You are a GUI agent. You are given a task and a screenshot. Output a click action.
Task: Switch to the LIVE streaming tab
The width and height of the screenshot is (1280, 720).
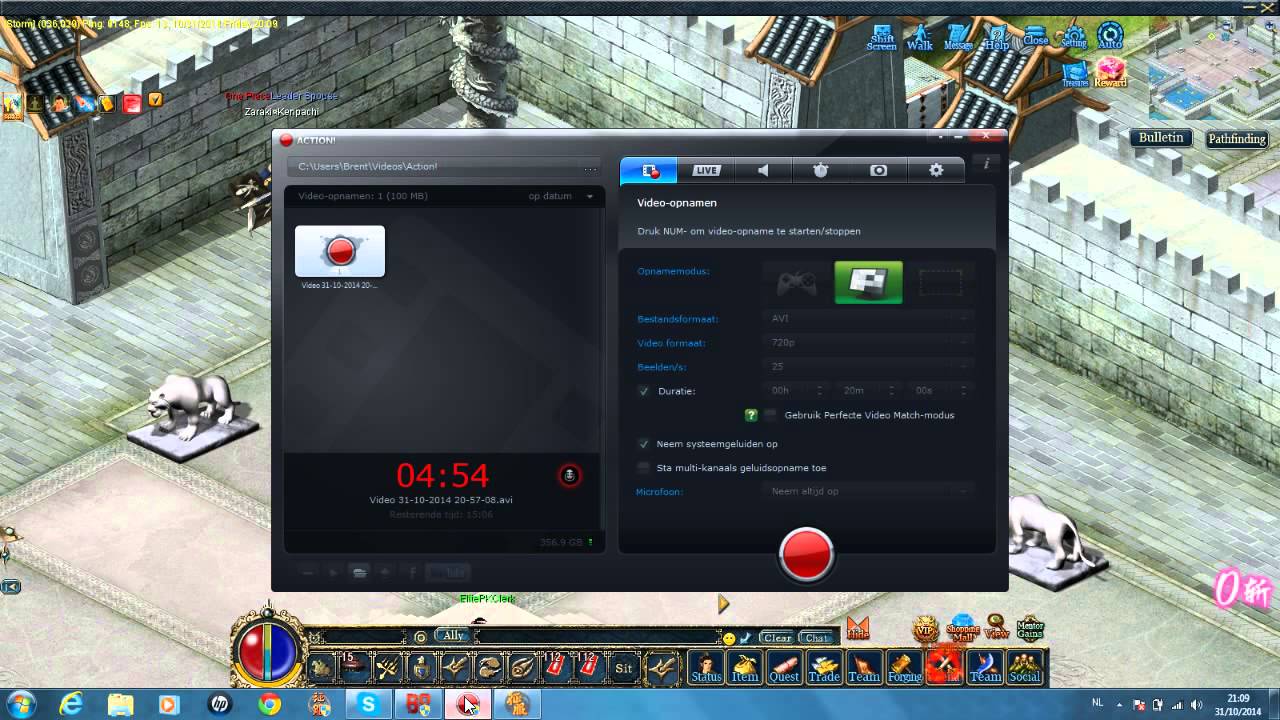coord(706,170)
